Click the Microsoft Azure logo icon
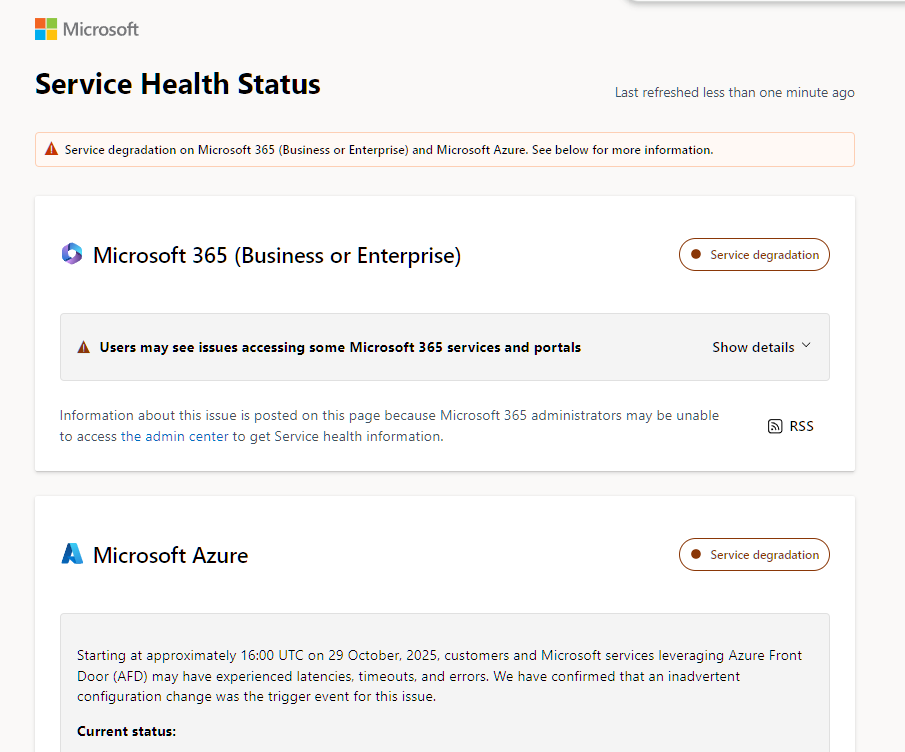 point(72,554)
